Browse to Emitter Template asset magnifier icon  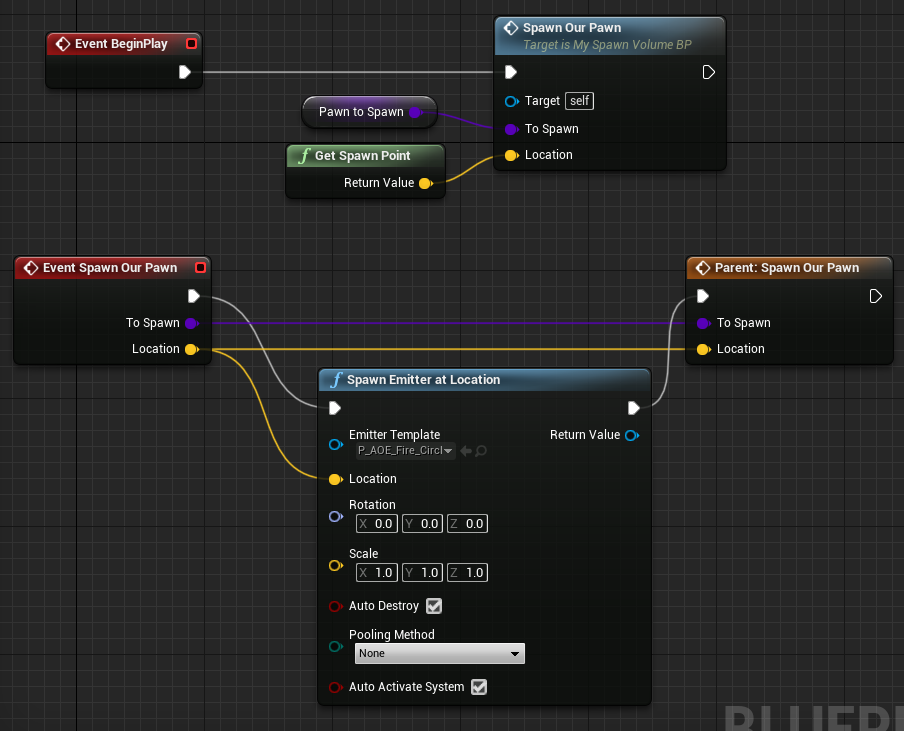click(x=481, y=451)
